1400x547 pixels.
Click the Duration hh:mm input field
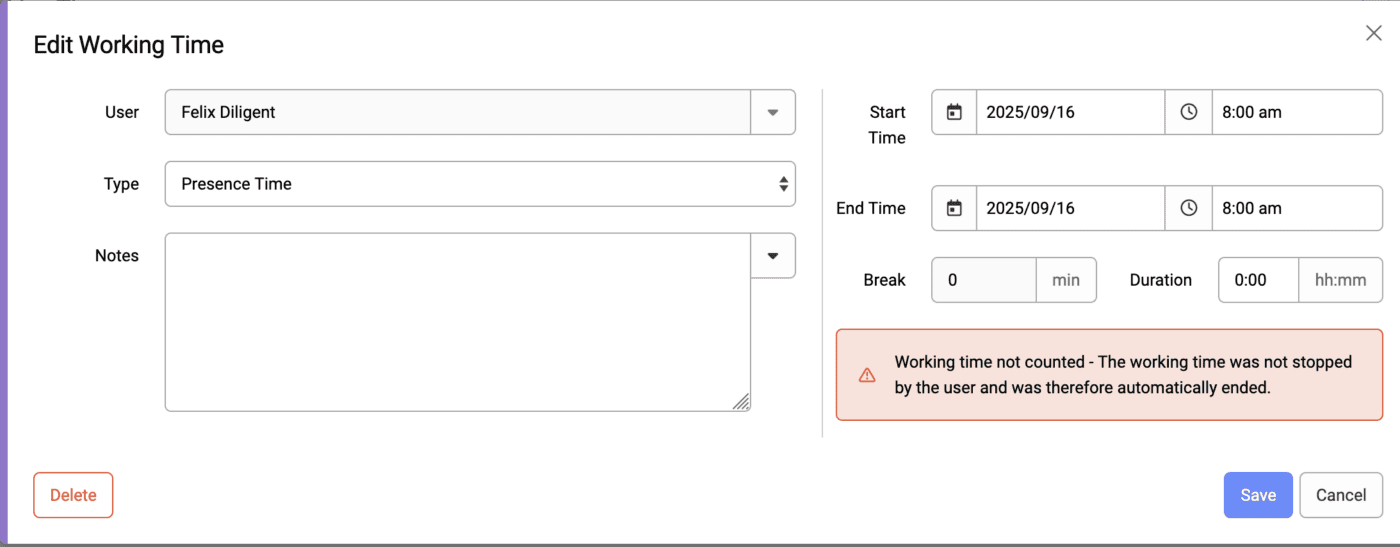tap(1258, 280)
